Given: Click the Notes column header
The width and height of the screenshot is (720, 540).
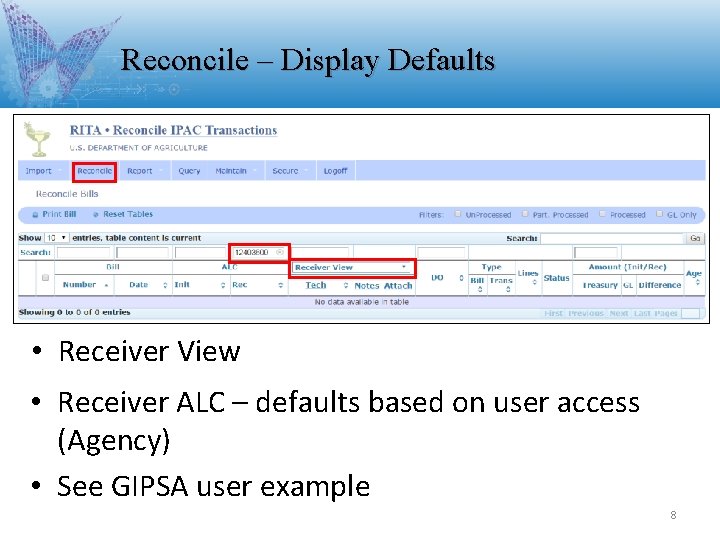Looking at the screenshot, I should tap(366, 286).
